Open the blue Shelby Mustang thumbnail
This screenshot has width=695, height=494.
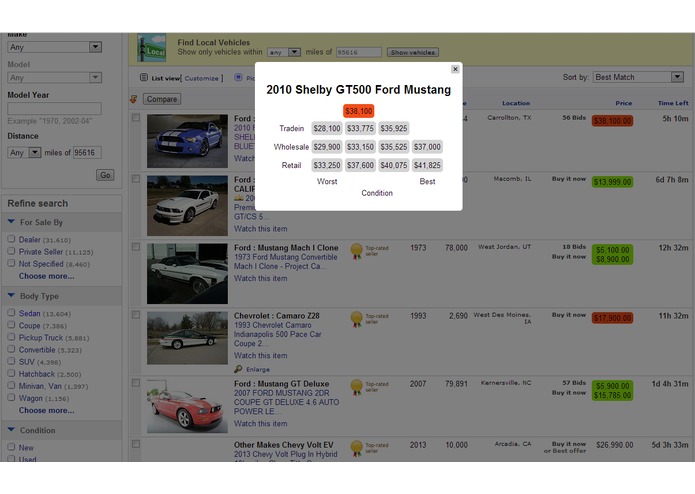click(x=187, y=141)
